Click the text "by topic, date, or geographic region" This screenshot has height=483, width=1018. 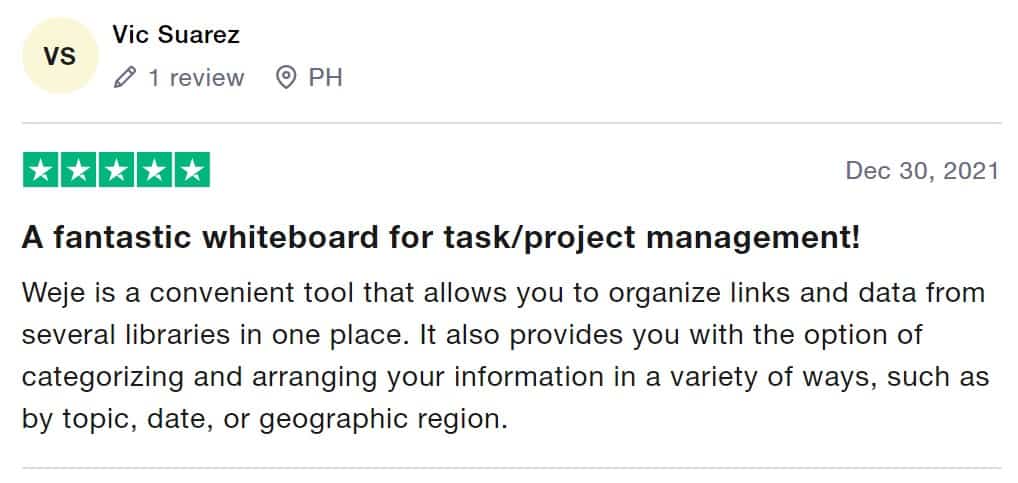pos(264,418)
